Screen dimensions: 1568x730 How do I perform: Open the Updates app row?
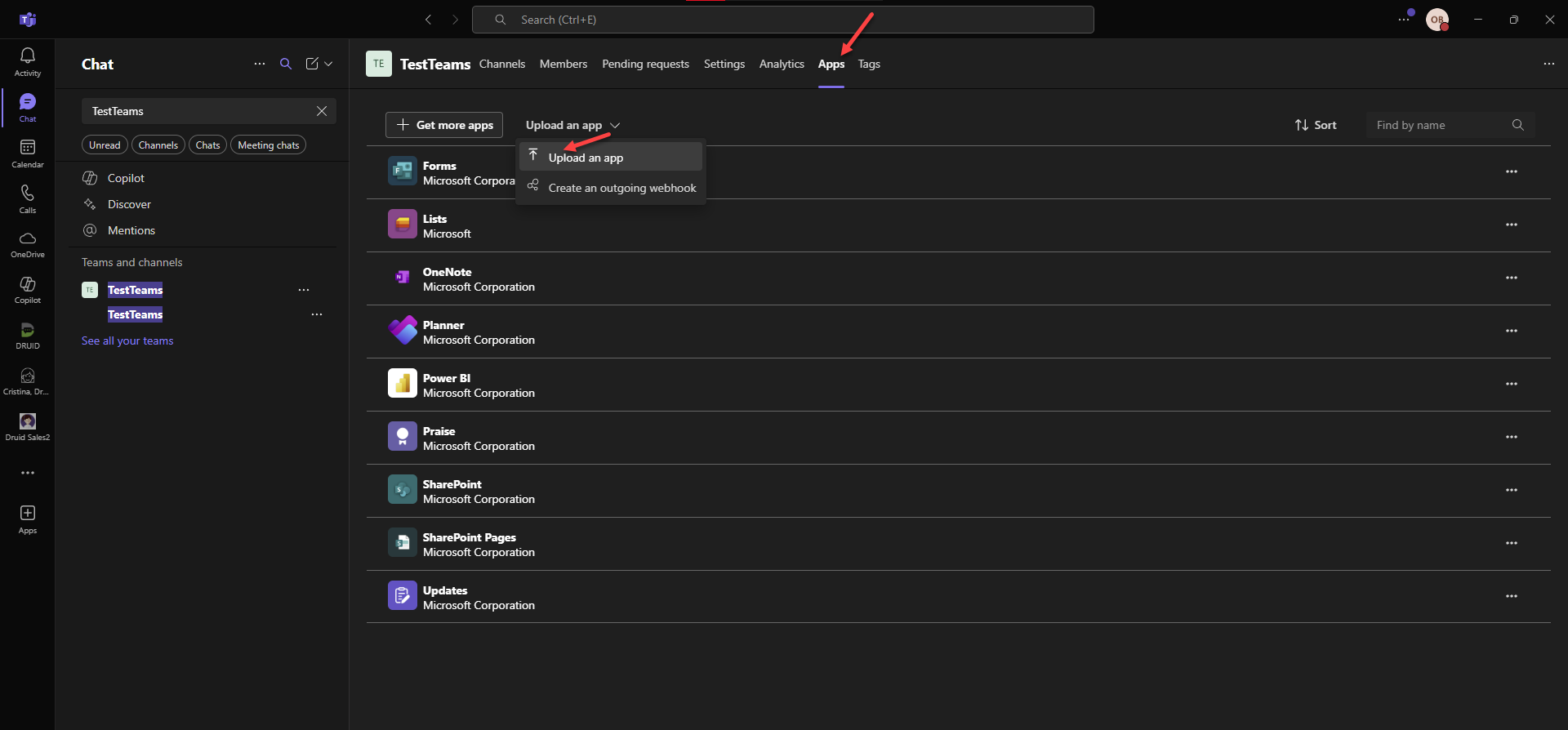(x=958, y=597)
